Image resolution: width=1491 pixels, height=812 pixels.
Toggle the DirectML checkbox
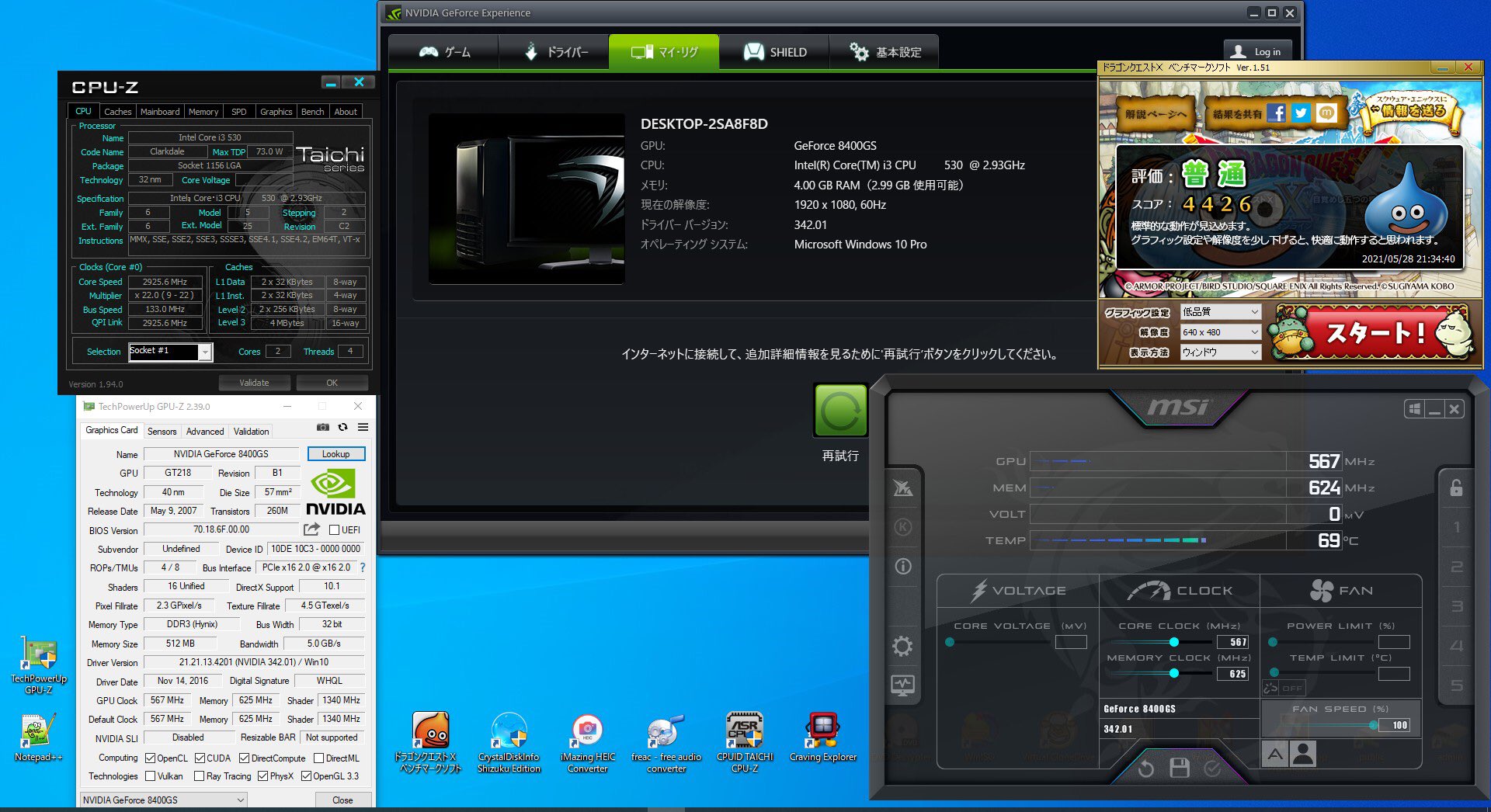[319, 758]
